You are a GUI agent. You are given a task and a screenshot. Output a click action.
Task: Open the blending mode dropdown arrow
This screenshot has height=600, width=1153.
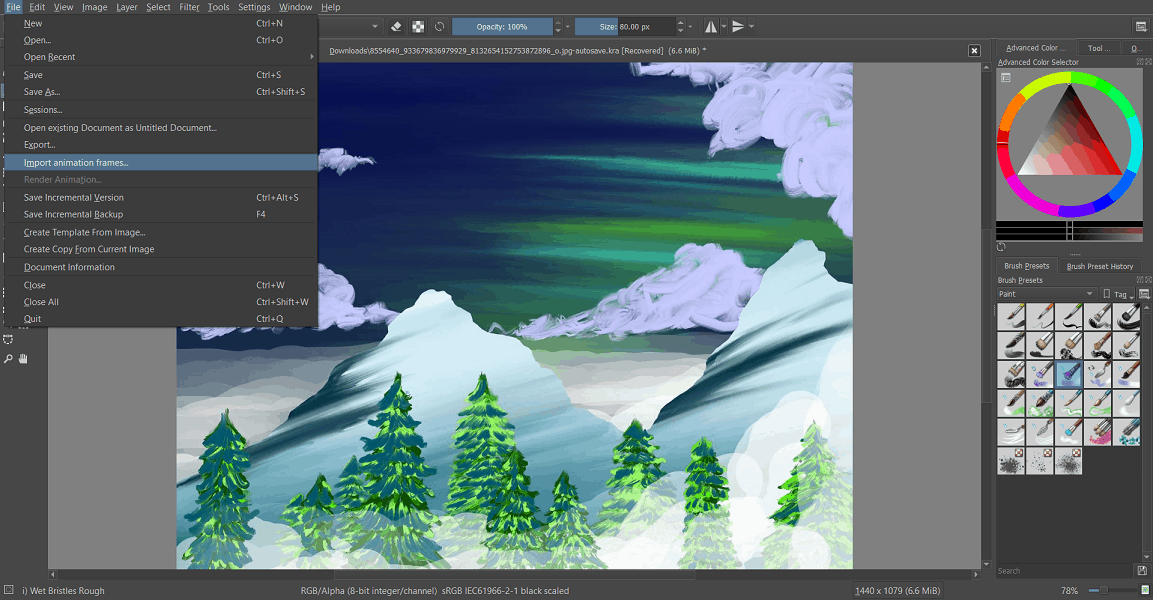tap(374, 26)
